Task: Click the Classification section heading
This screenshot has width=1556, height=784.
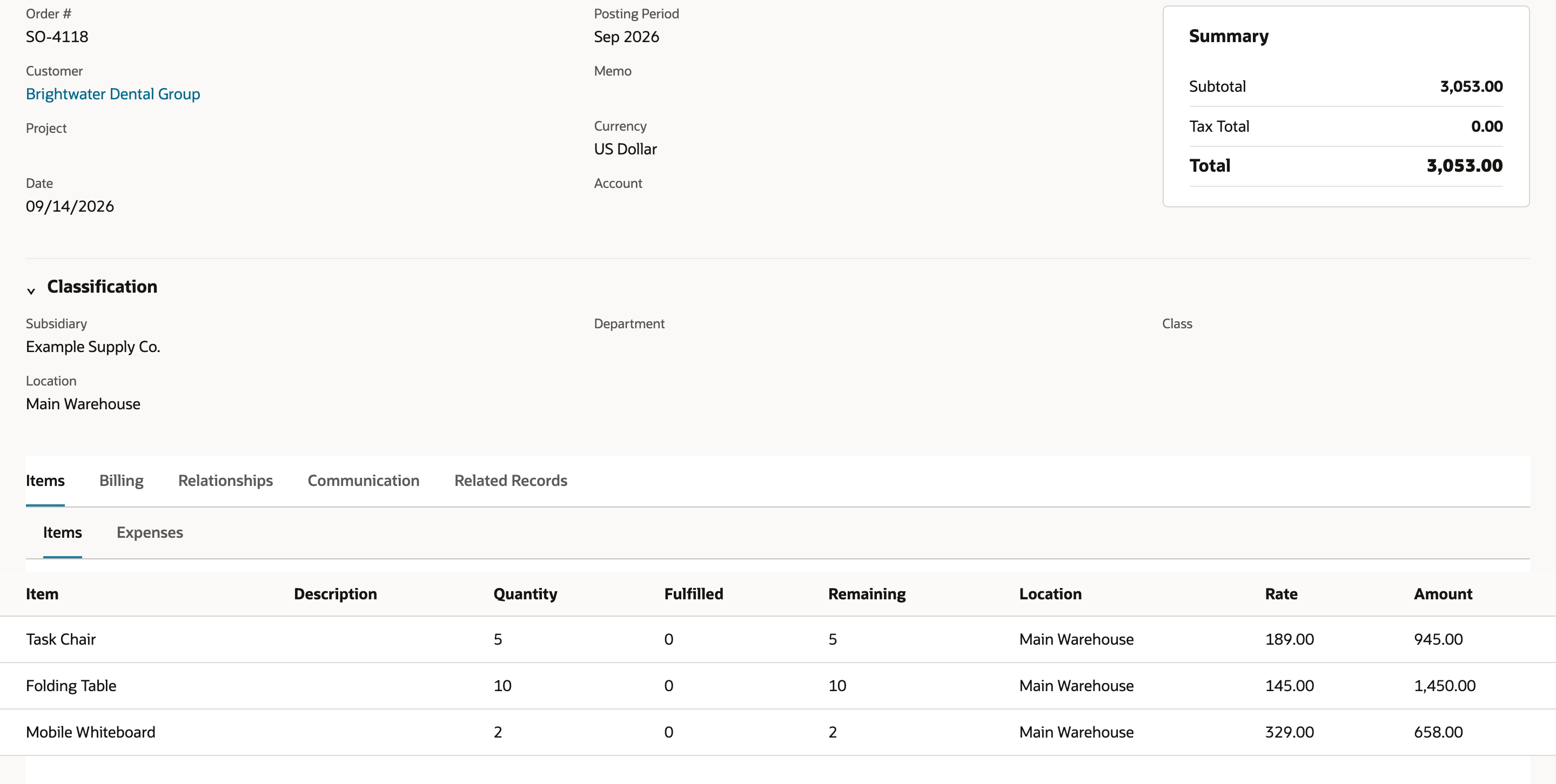Action: point(102,287)
